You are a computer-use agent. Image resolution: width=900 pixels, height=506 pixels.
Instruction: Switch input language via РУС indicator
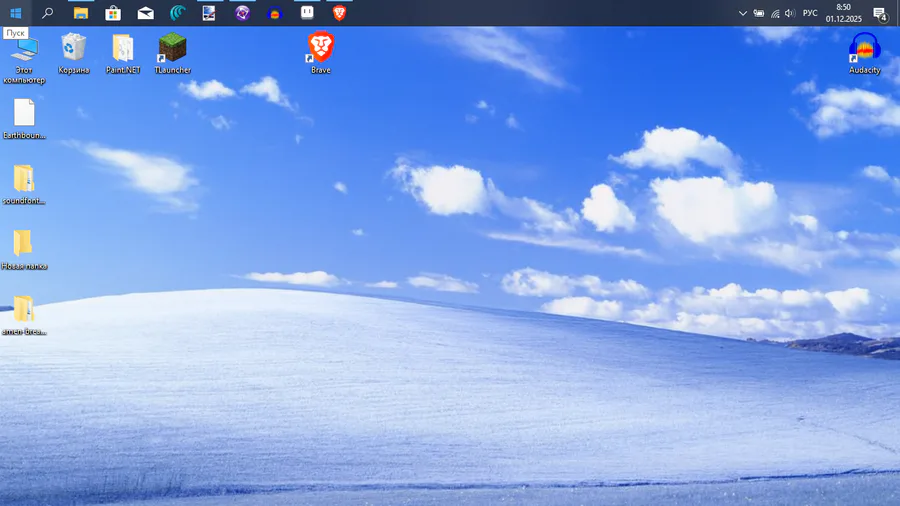810,13
